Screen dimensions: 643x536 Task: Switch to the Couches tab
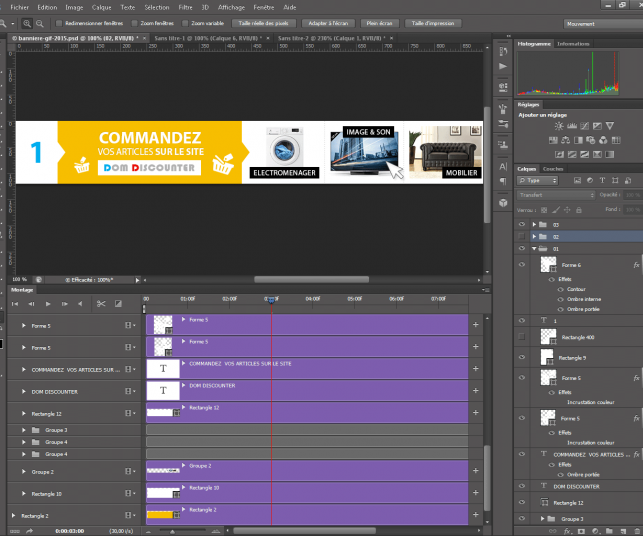553,169
